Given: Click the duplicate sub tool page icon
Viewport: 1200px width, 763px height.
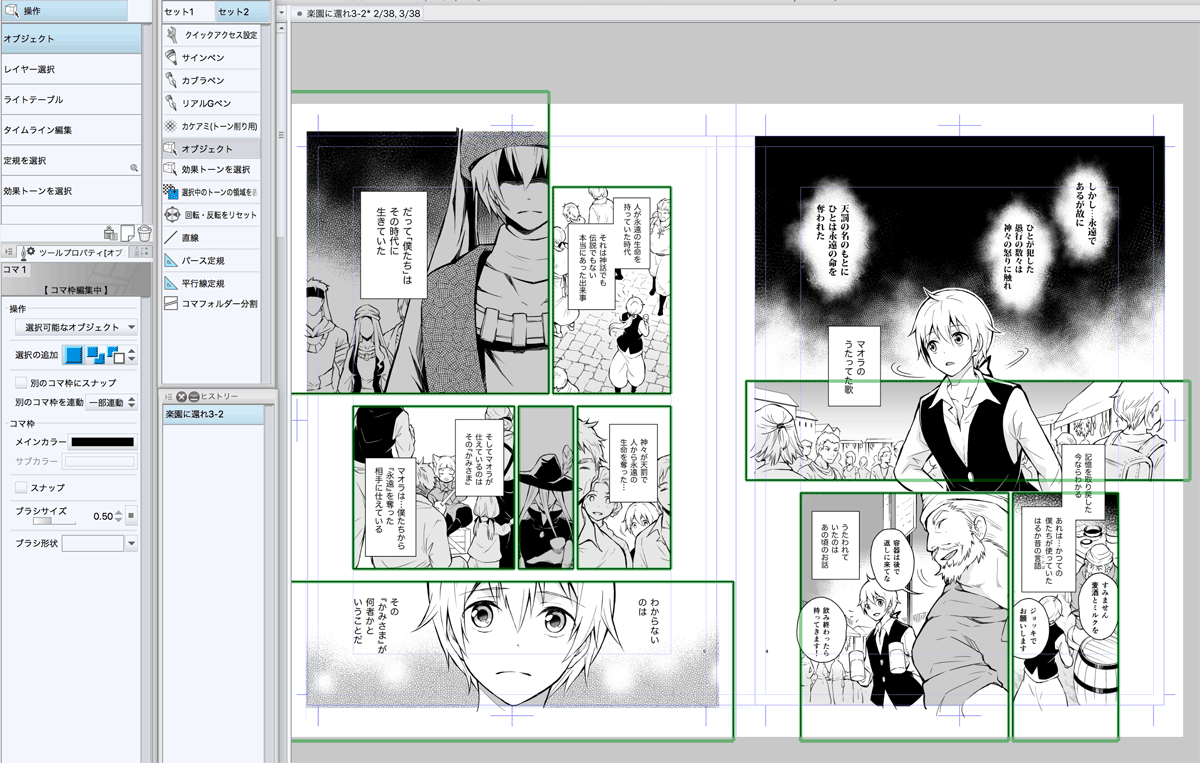Looking at the screenshot, I should (x=128, y=233).
